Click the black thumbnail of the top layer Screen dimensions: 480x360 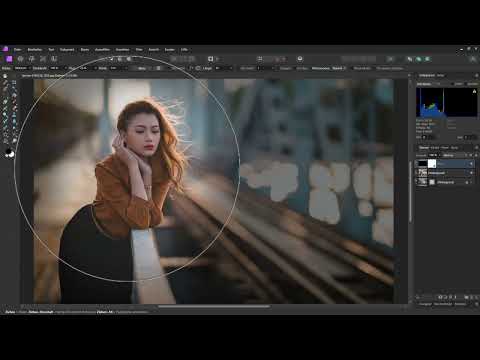click(423, 164)
